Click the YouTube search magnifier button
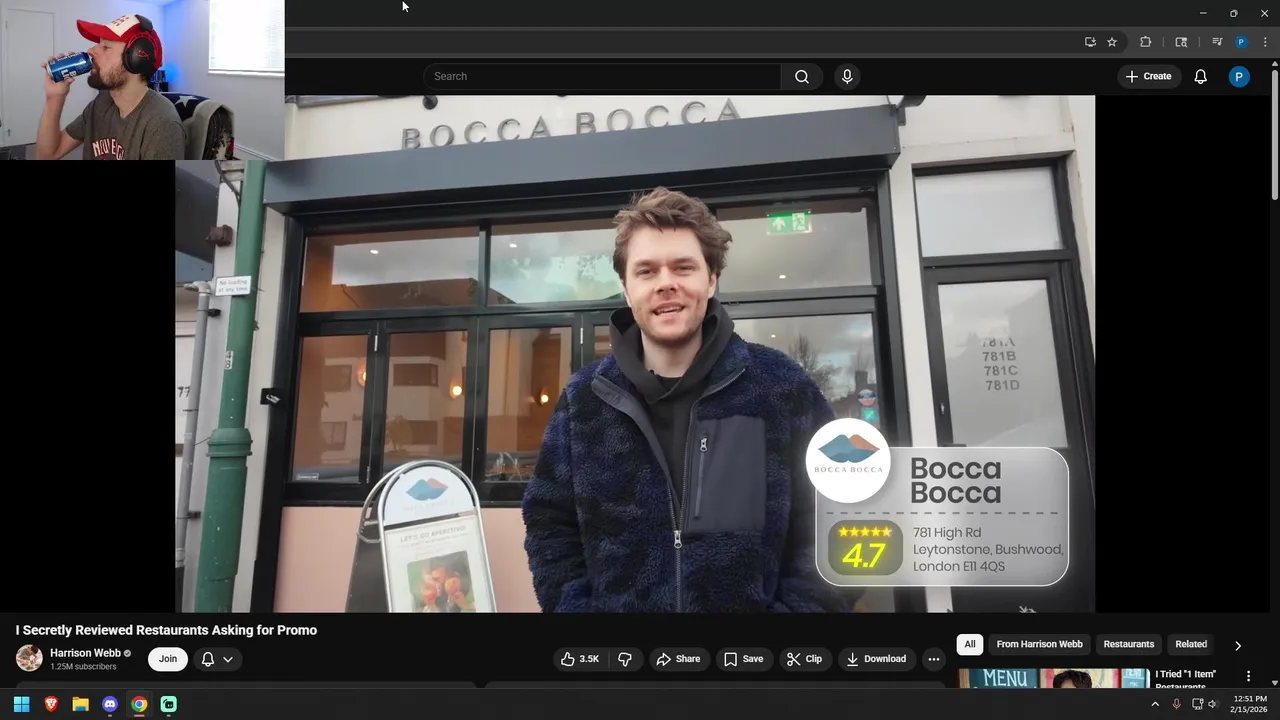The image size is (1280, 720). pos(802,76)
